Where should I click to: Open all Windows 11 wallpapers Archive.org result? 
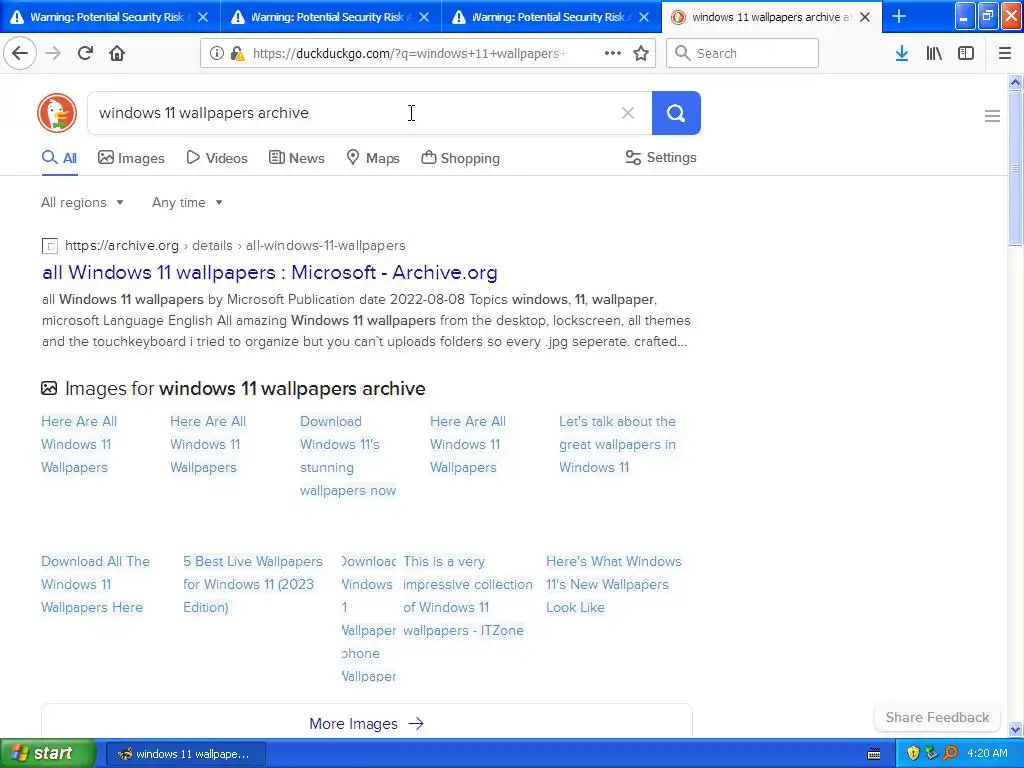pos(270,272)
